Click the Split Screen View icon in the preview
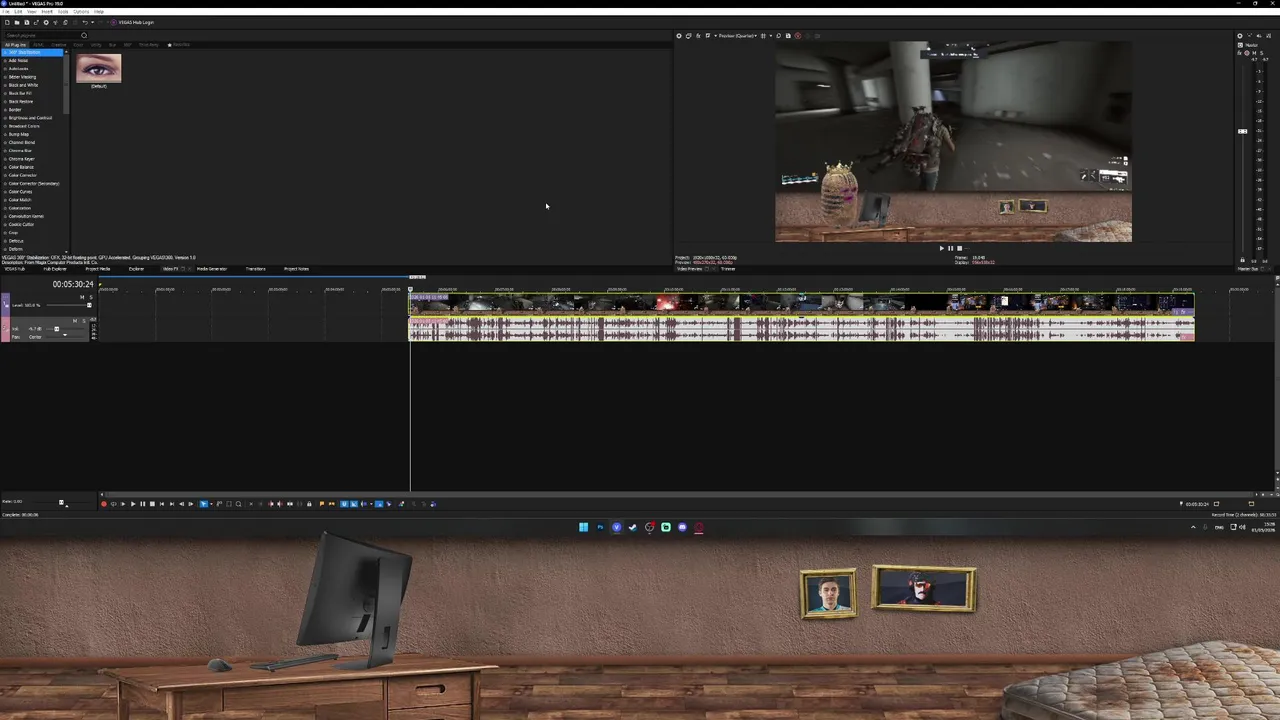The height and width of the screenshot is (720, 1280). click(708, 36)
